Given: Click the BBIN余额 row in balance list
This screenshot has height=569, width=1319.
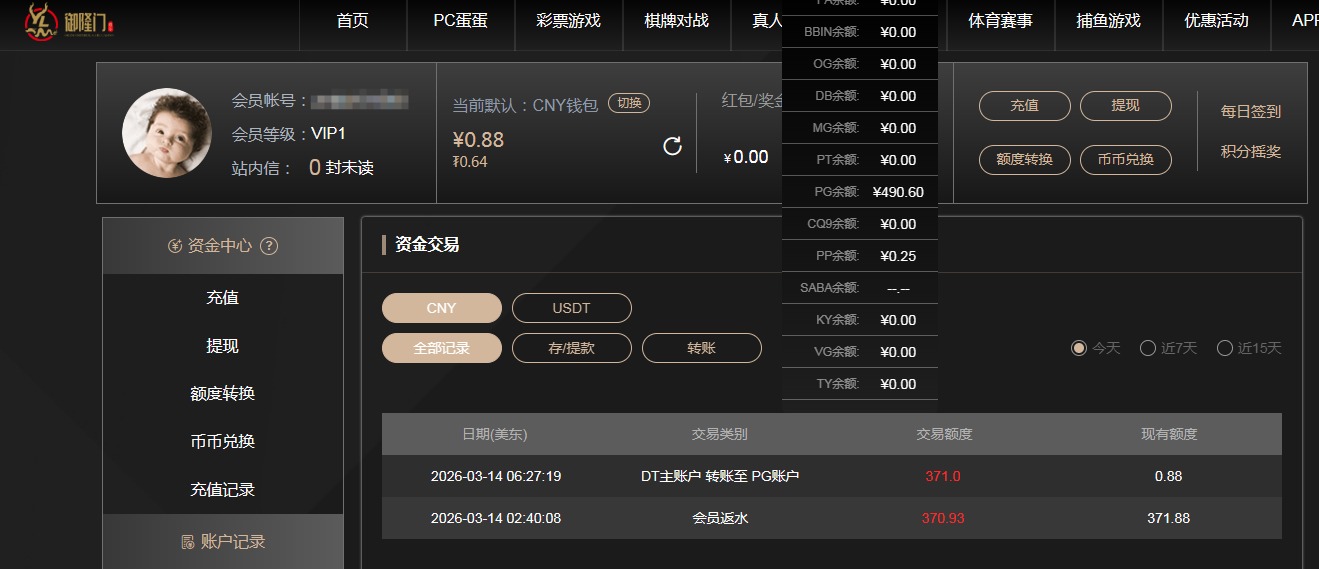Looking at the screenshot, I should (x=860, y=32).
